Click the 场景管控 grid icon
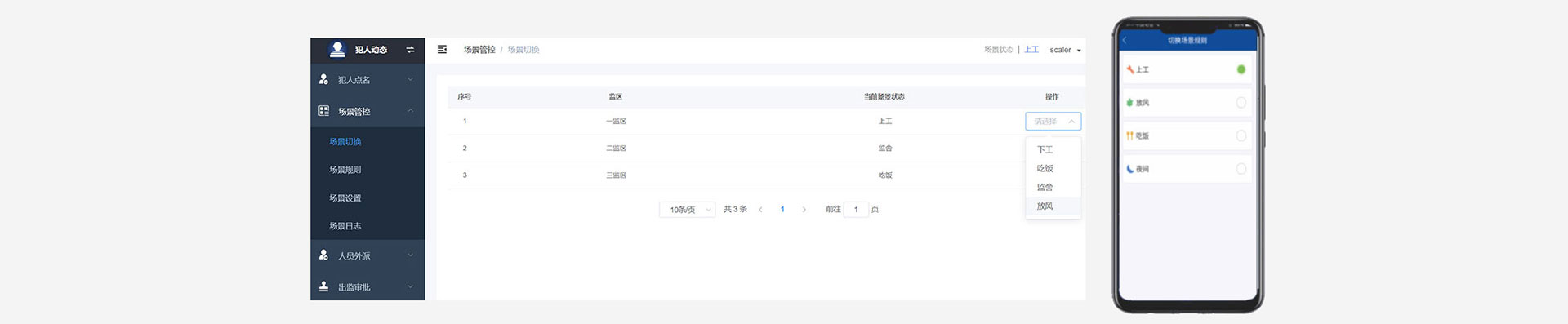1568x324 pixels. tap(323, 110)
